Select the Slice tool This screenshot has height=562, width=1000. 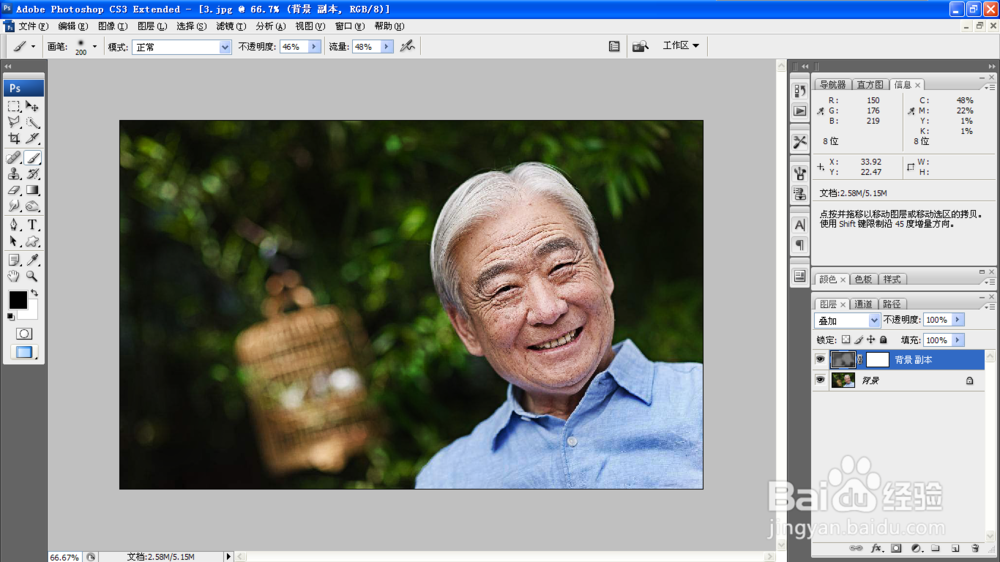[32, 138]
